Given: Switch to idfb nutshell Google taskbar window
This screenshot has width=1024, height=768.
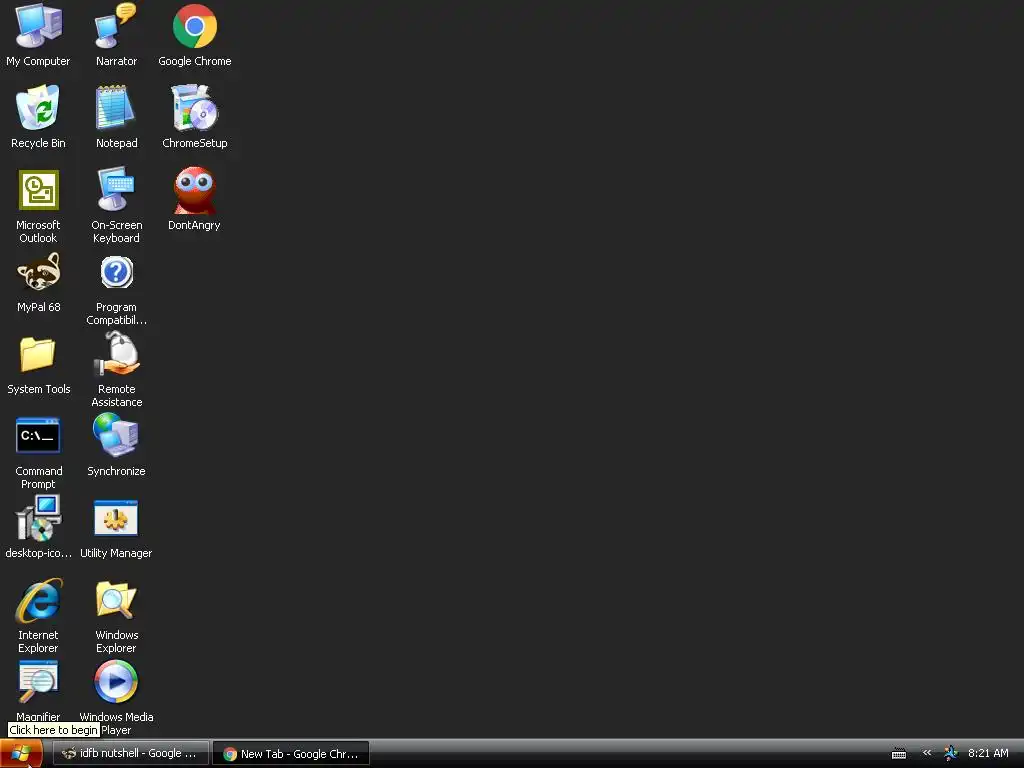Looking at the screenshot, I should click(131, 754).
